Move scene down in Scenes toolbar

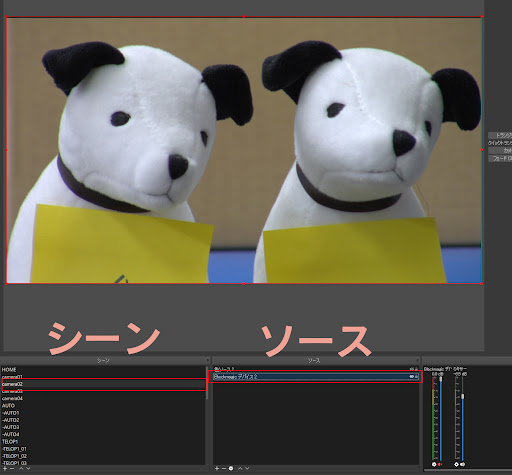tap(28, 469)
